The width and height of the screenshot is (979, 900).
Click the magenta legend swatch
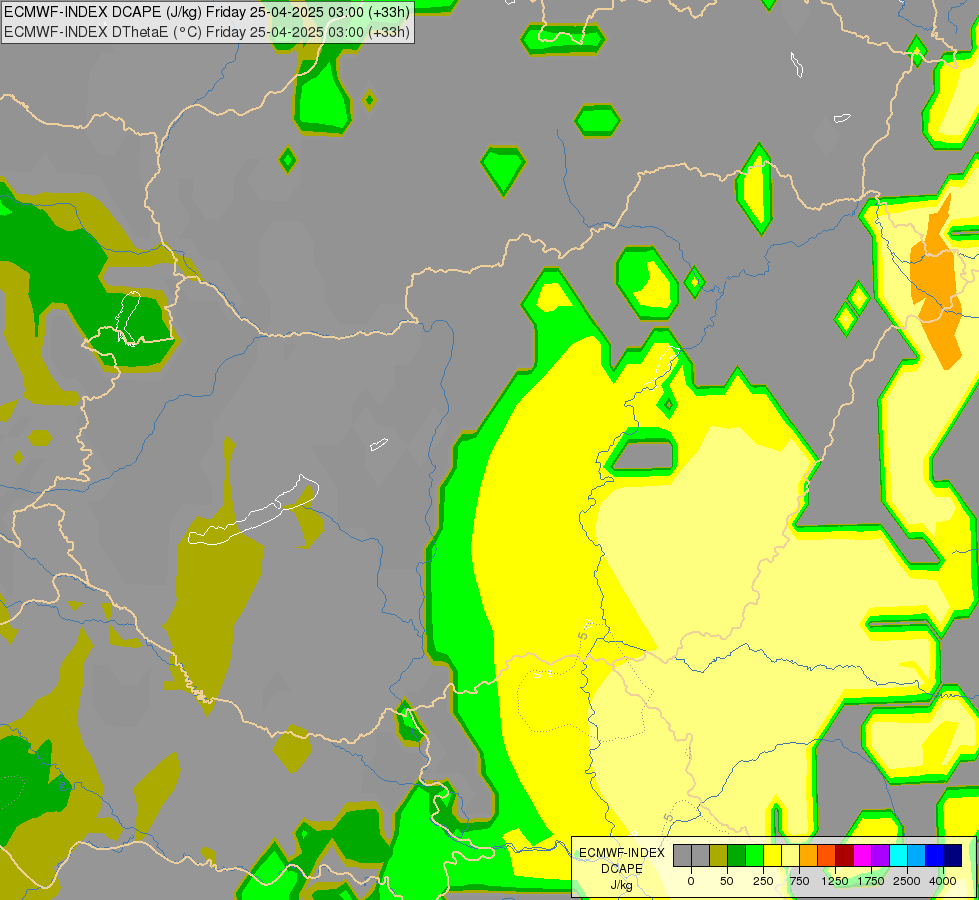point(862,855)
